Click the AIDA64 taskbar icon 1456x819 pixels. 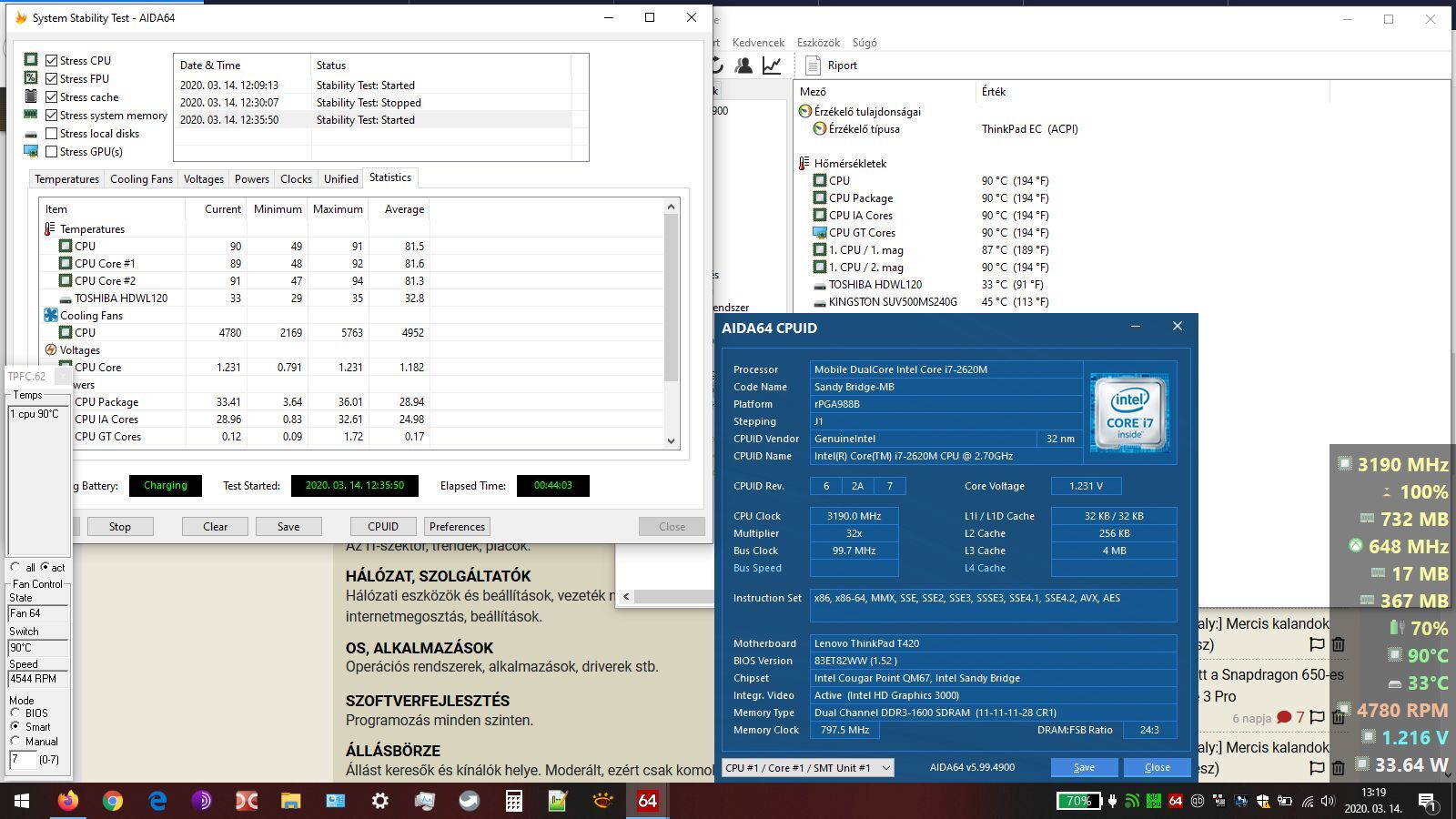pyautogui.click(x=647, y=801)
